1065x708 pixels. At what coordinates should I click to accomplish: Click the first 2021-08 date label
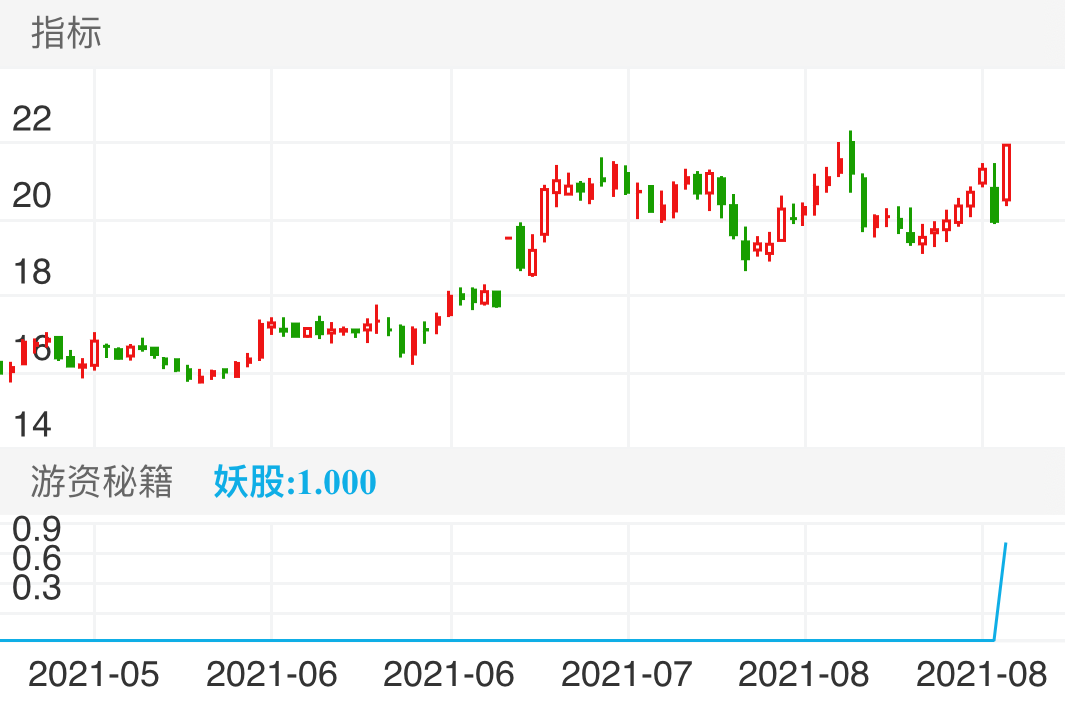[x=804, y=674]
